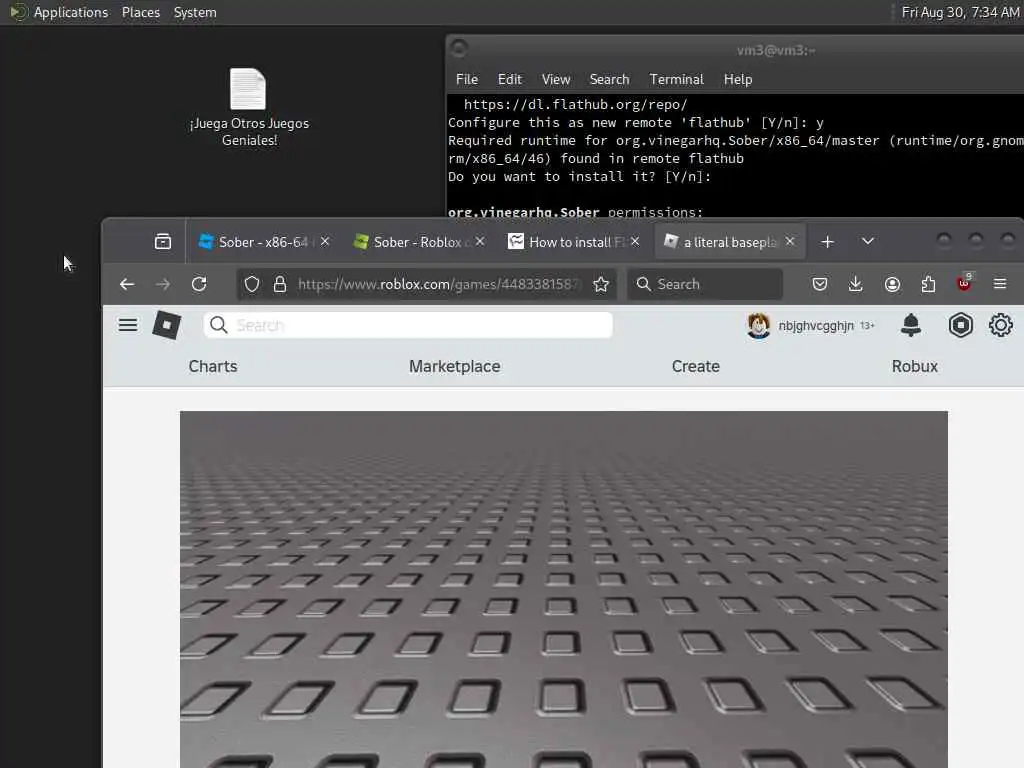Screen dimensions: 1024x768
Task: Bookmark this page with the star
Action: click(601, 284)
